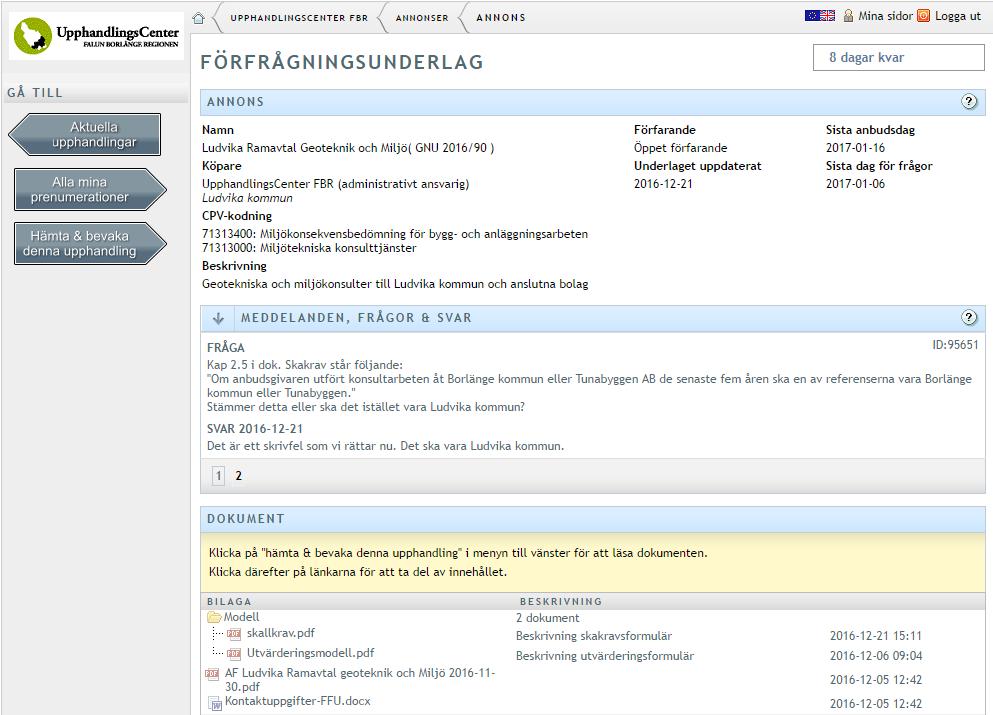Click Hämta & bevaka denna upphandling

pos(90,243)
